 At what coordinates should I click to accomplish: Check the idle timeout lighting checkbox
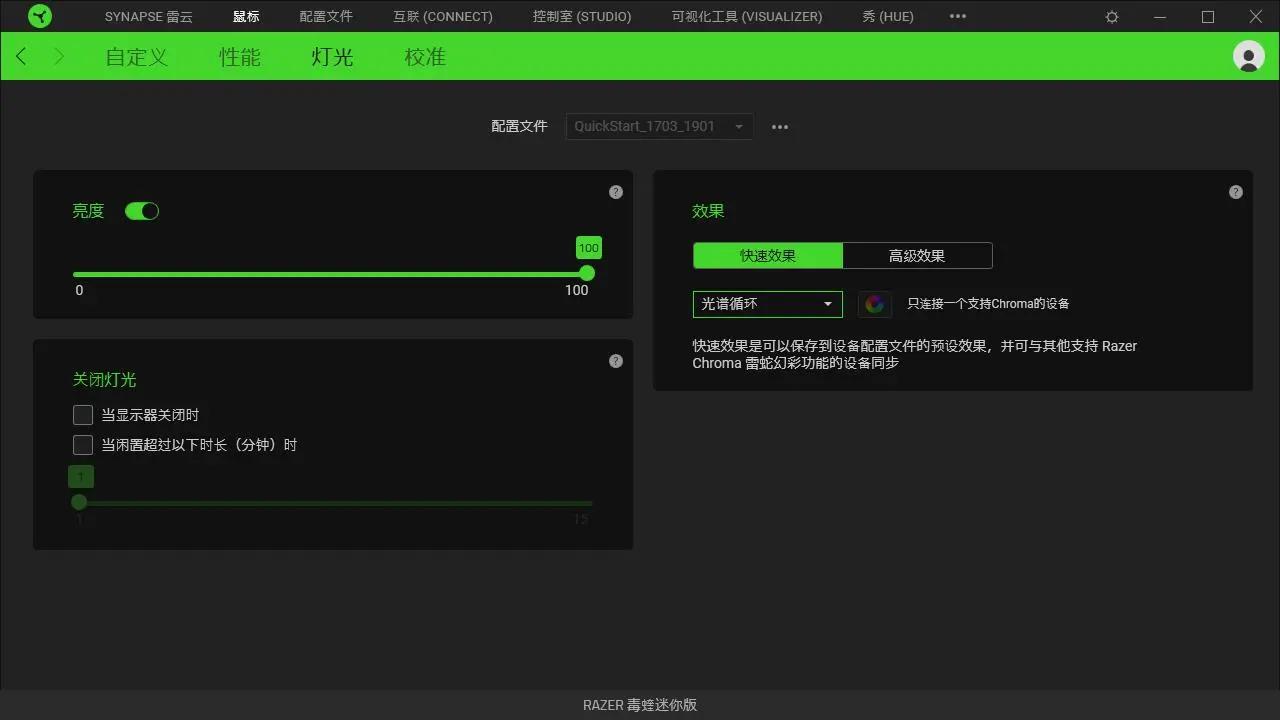pyautogui.click(x=83, y=444)
